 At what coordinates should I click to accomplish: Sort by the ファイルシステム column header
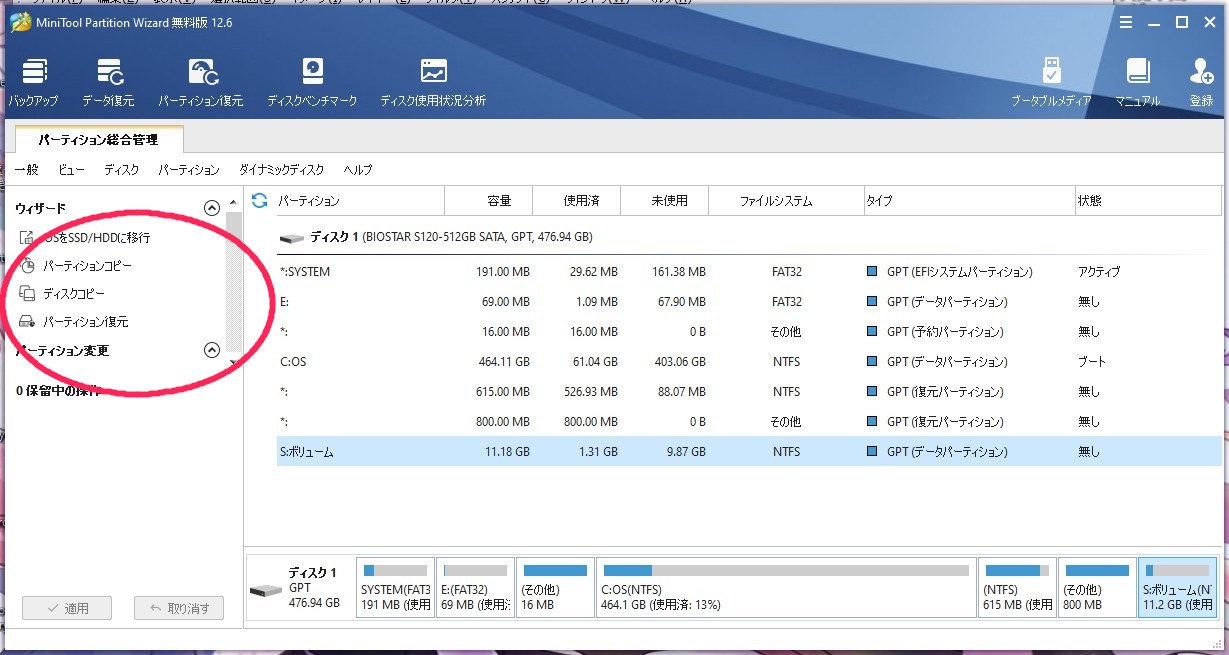click(x=775, y=201)
